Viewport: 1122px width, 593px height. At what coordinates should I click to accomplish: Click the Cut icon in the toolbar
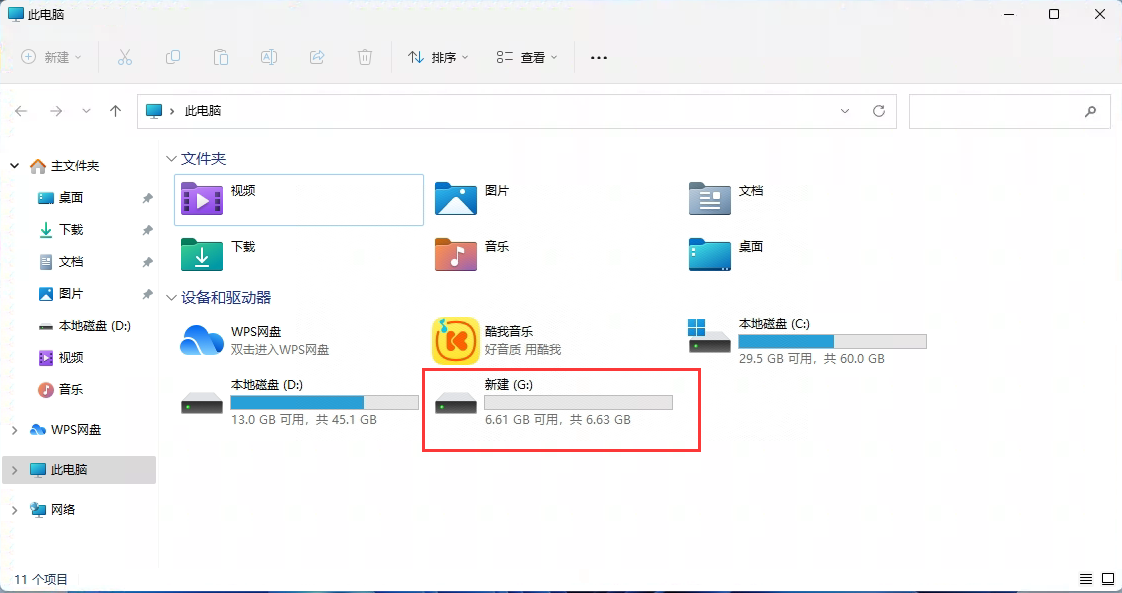point(124,57)
